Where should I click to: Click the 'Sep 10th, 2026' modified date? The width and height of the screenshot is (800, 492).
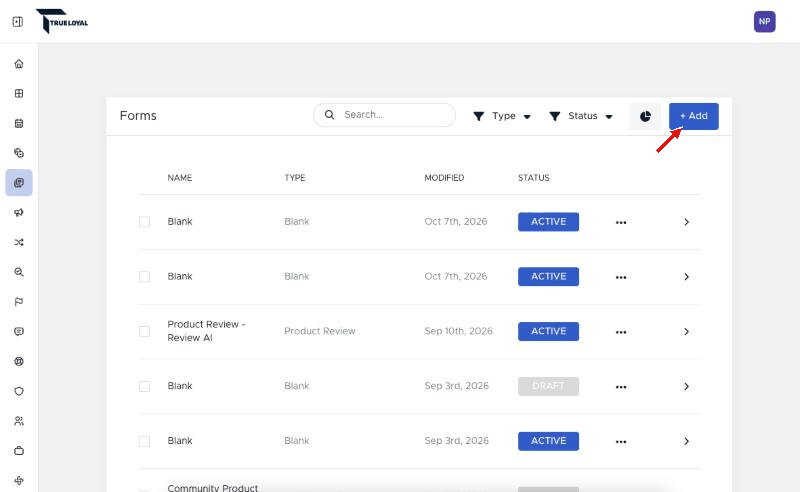459,331
